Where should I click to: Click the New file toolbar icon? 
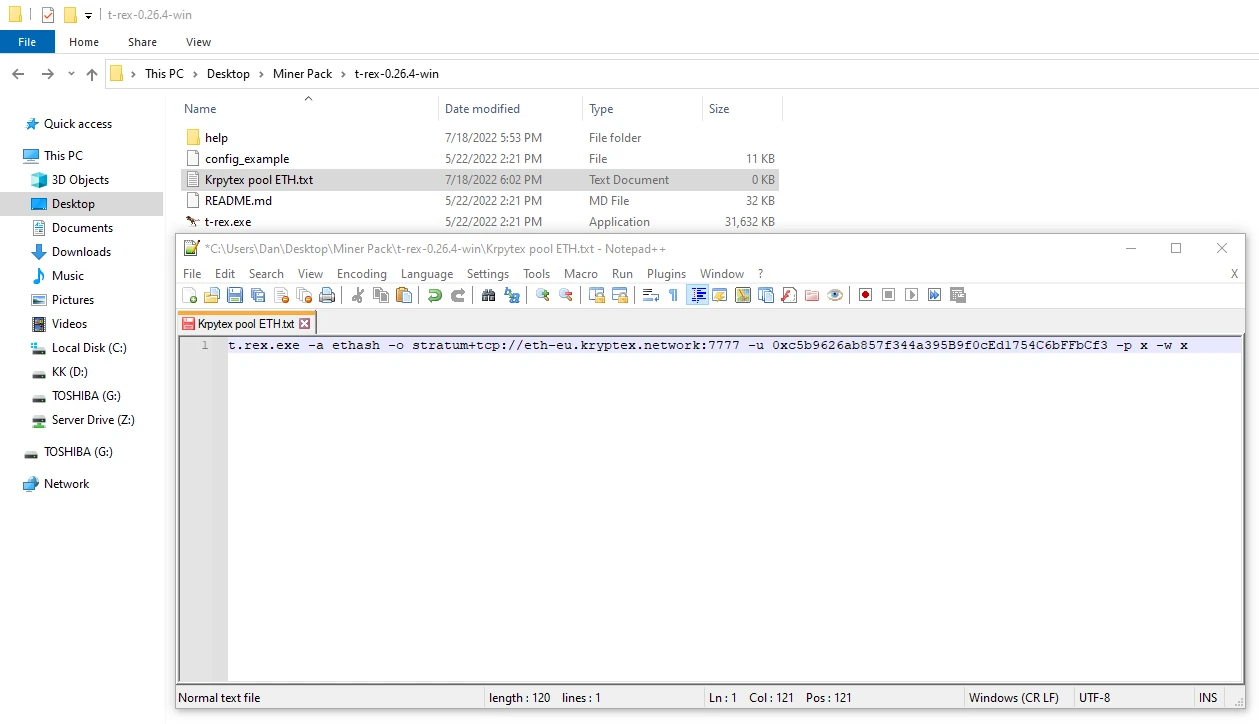190,295
